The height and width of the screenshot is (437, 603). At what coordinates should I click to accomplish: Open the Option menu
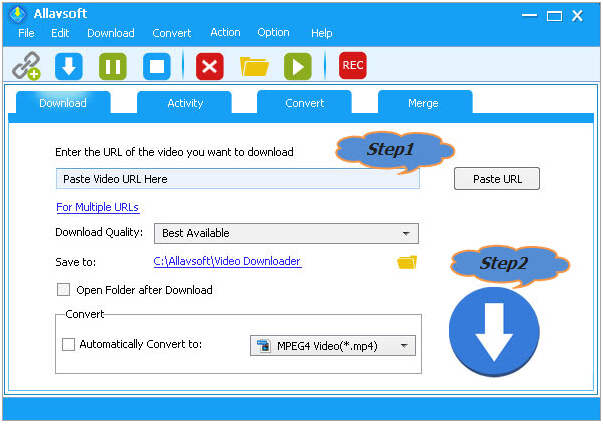[x=273, y=32]
